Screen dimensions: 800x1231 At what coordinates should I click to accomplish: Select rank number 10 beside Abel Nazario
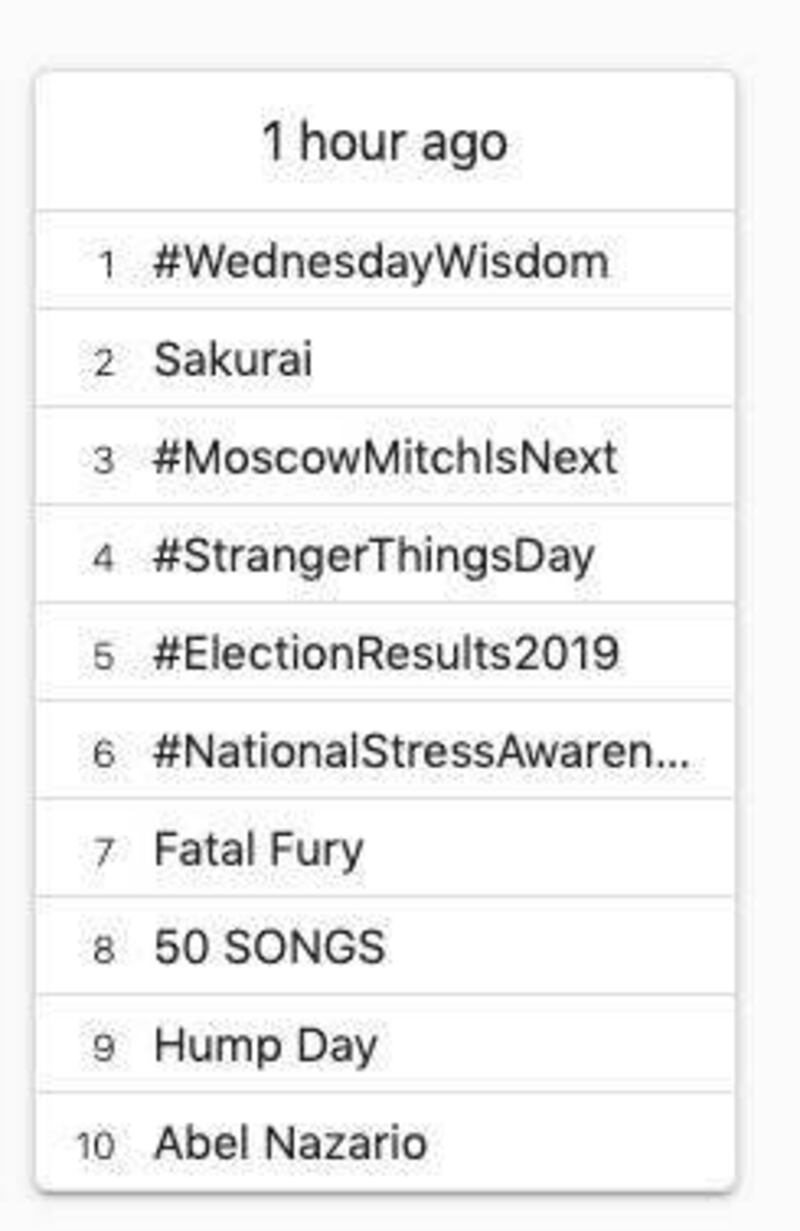96,1145
